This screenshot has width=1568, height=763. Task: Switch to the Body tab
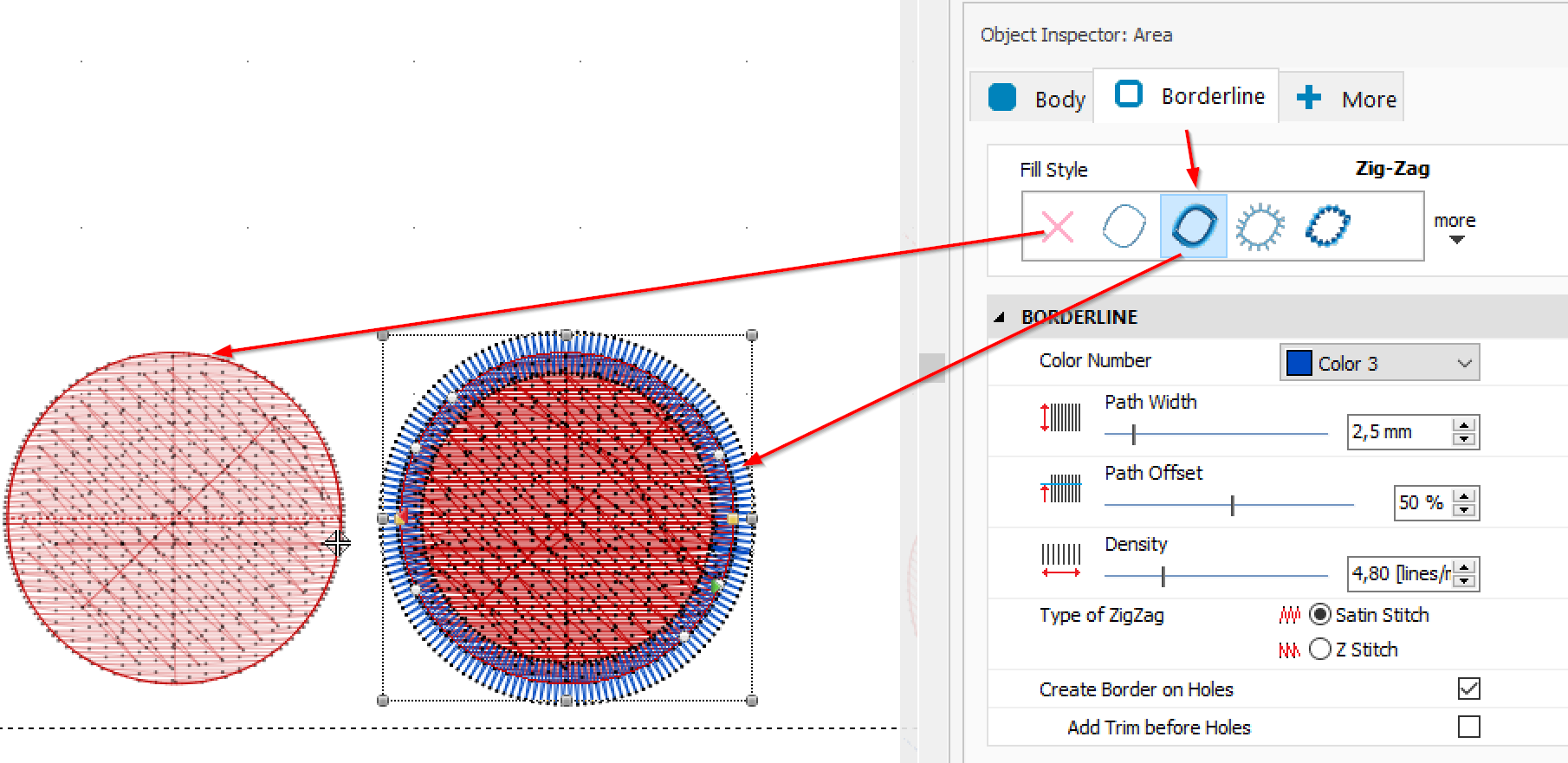1032,97
